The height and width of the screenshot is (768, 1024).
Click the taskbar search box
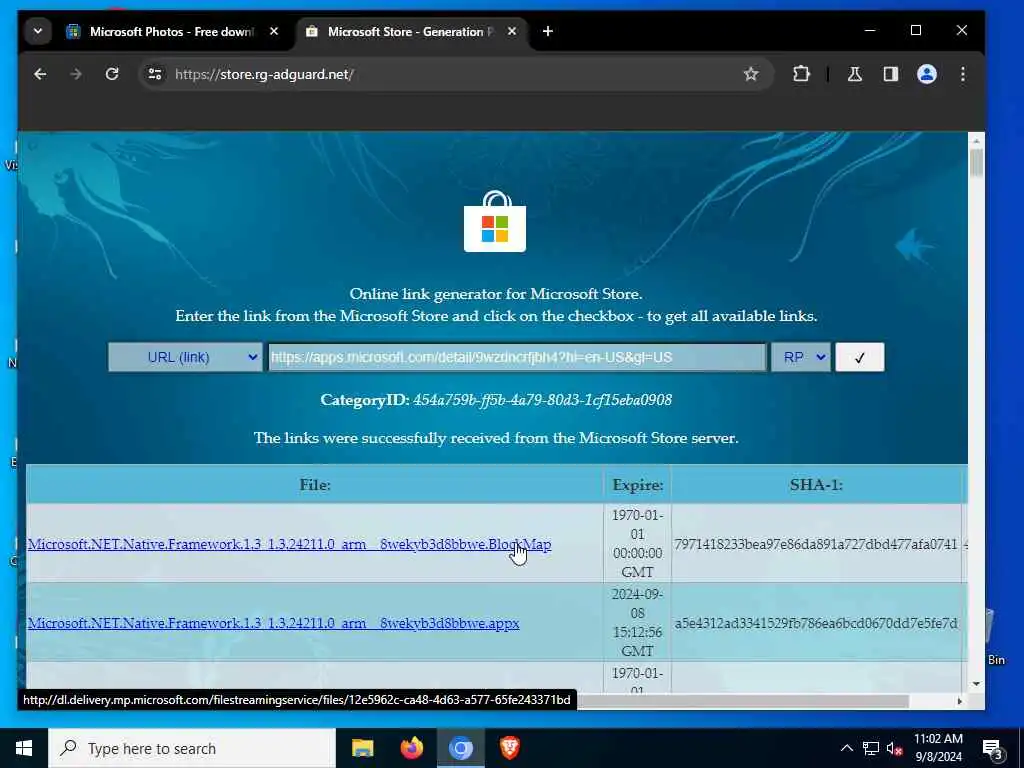(192, 748)
